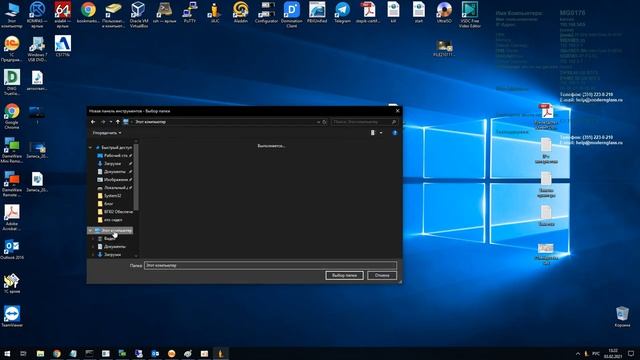Select the Корзина recycle bin icon
640x360 pixels.
(x=622, y=316)
